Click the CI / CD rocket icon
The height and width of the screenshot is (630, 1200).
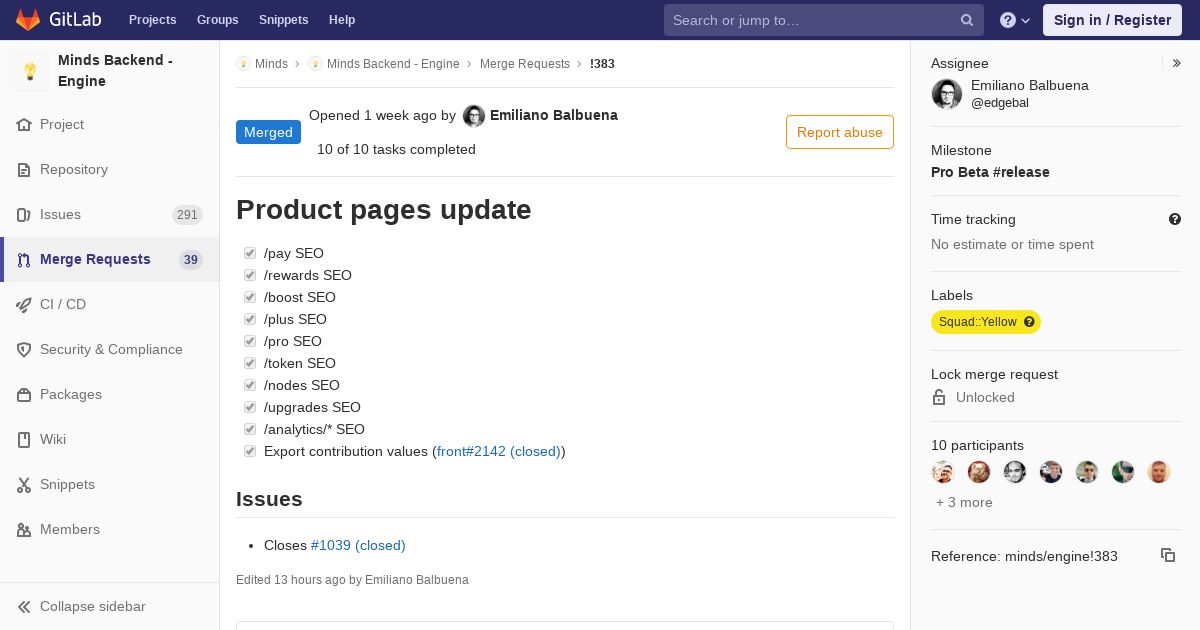point(24,305)
